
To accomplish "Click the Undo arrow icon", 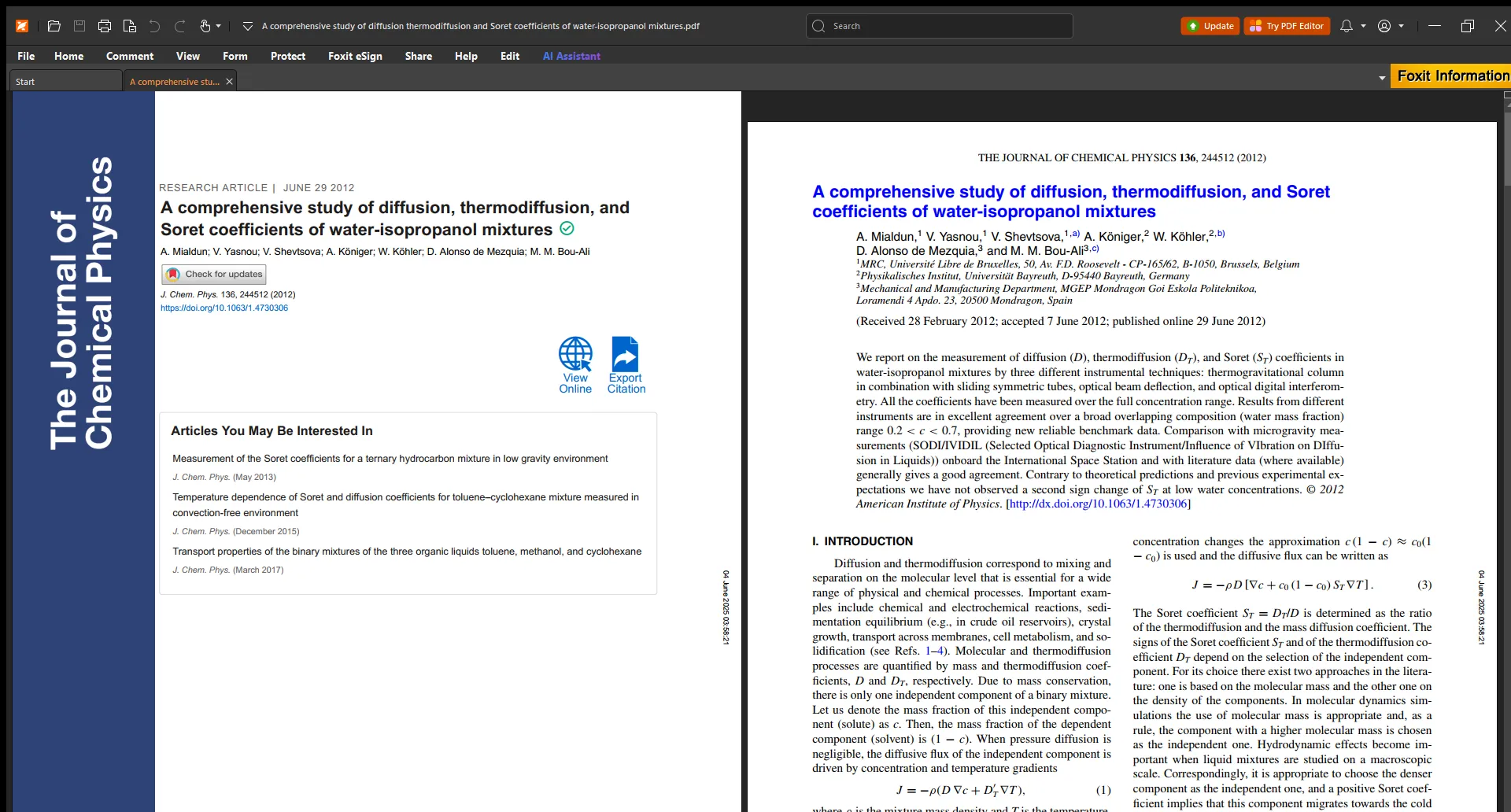I will pyautogui.click(x=154, y=26).
